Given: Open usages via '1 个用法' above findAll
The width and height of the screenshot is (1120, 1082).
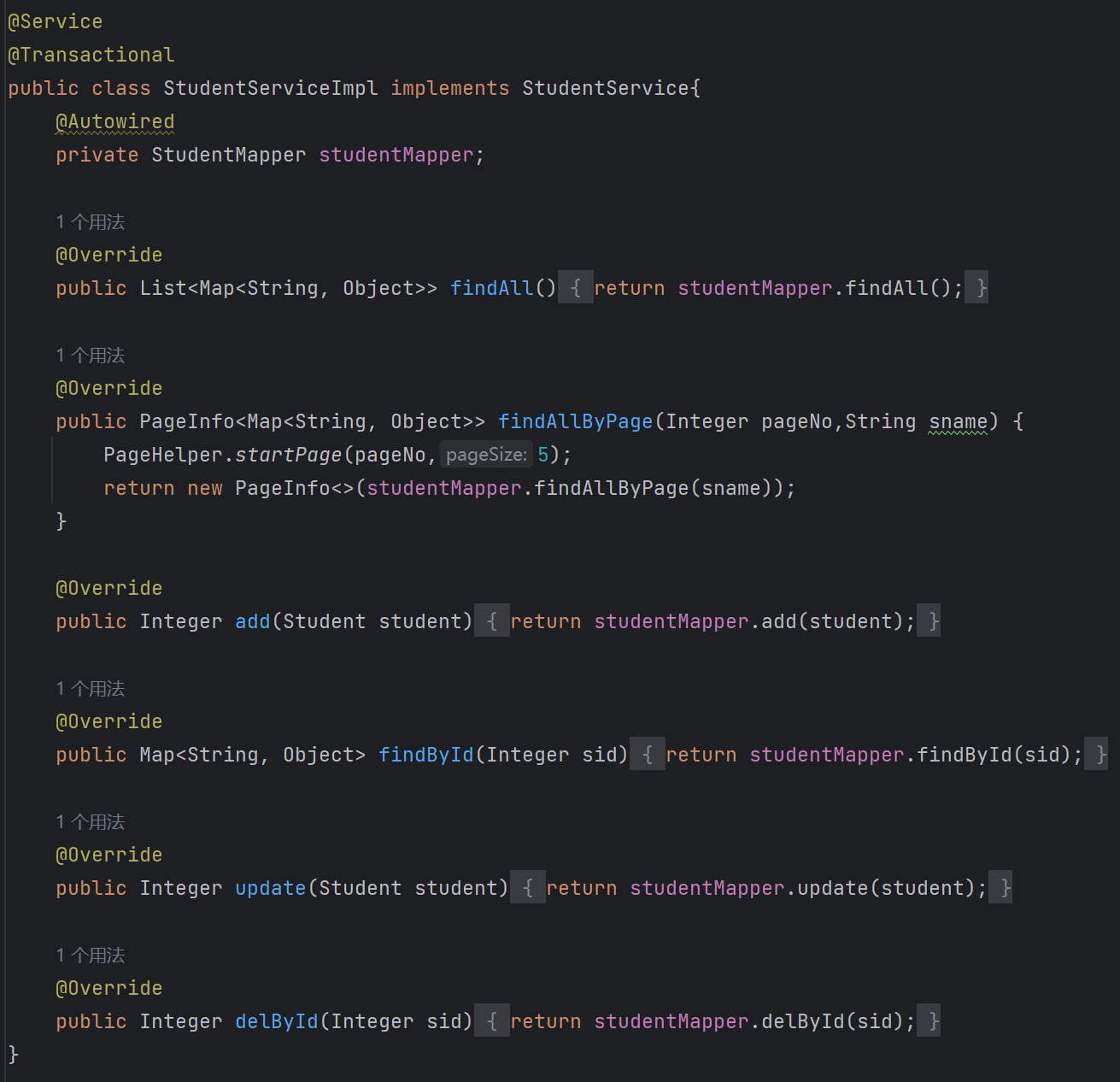Looking at the screenshot, I should [x=89, y=221].
